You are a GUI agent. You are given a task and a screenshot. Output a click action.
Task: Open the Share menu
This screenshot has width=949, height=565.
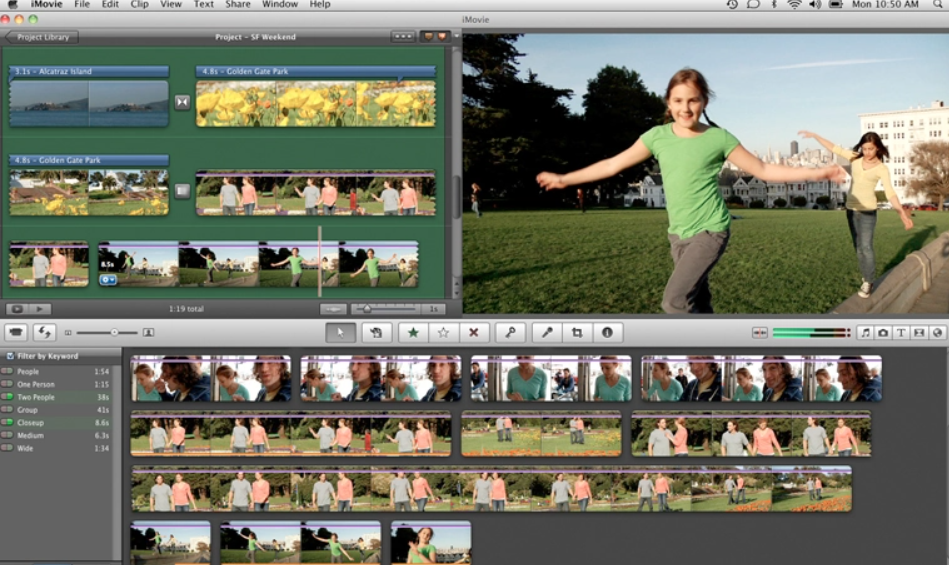(x=238, y=5)
